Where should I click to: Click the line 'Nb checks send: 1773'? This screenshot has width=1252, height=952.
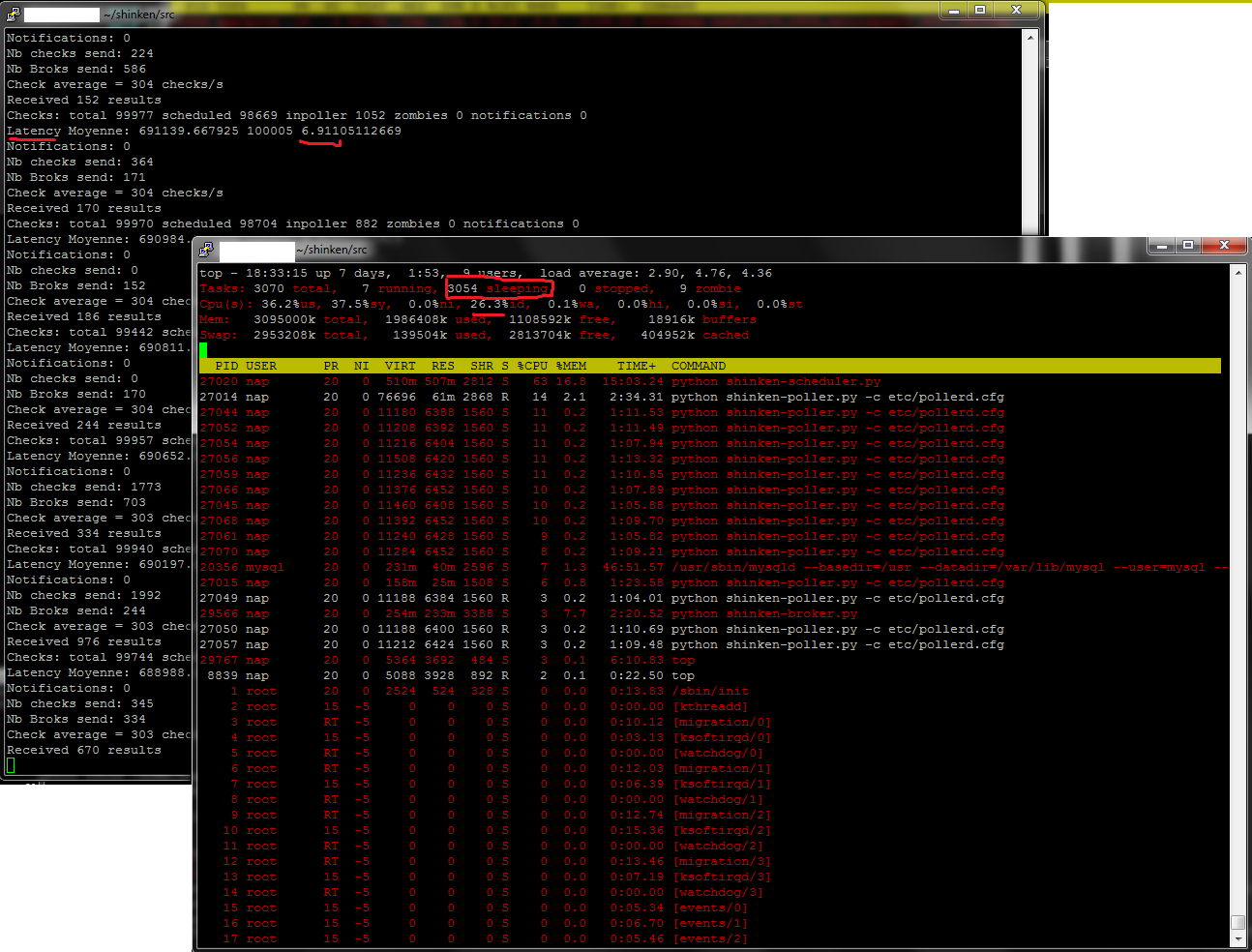coord(84,487)
